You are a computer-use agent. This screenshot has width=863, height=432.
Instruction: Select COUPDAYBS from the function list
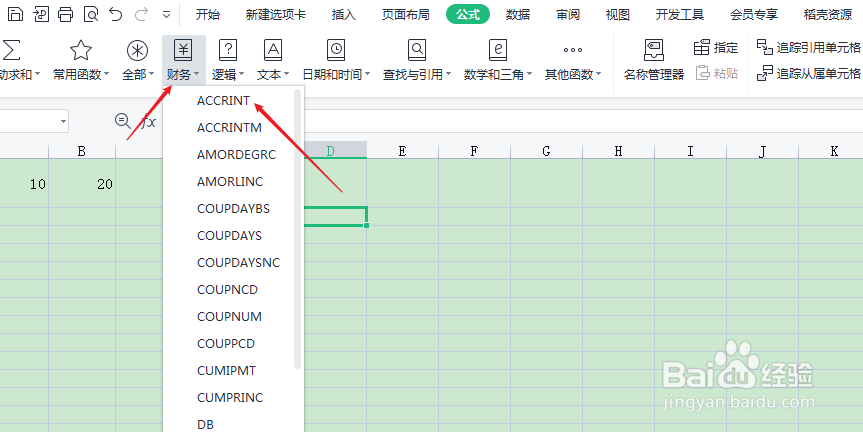coord(233,209)
